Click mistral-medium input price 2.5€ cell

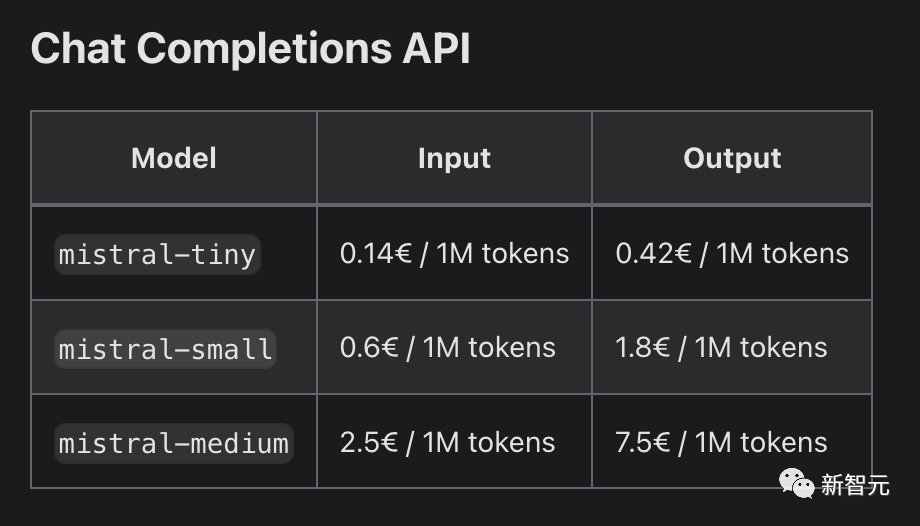pos(454,442)
